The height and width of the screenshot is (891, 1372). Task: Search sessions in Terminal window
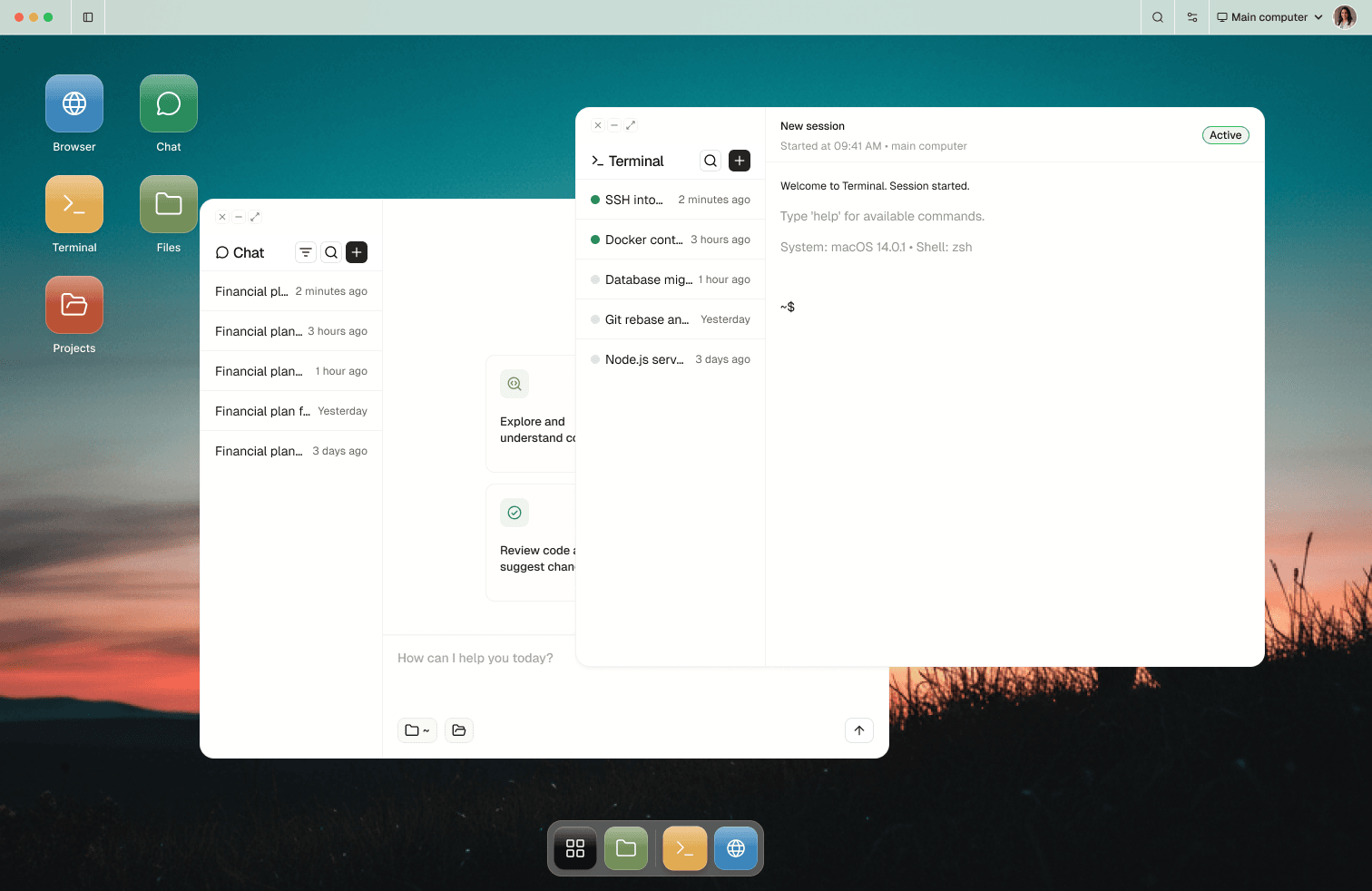tap(710, 161)
